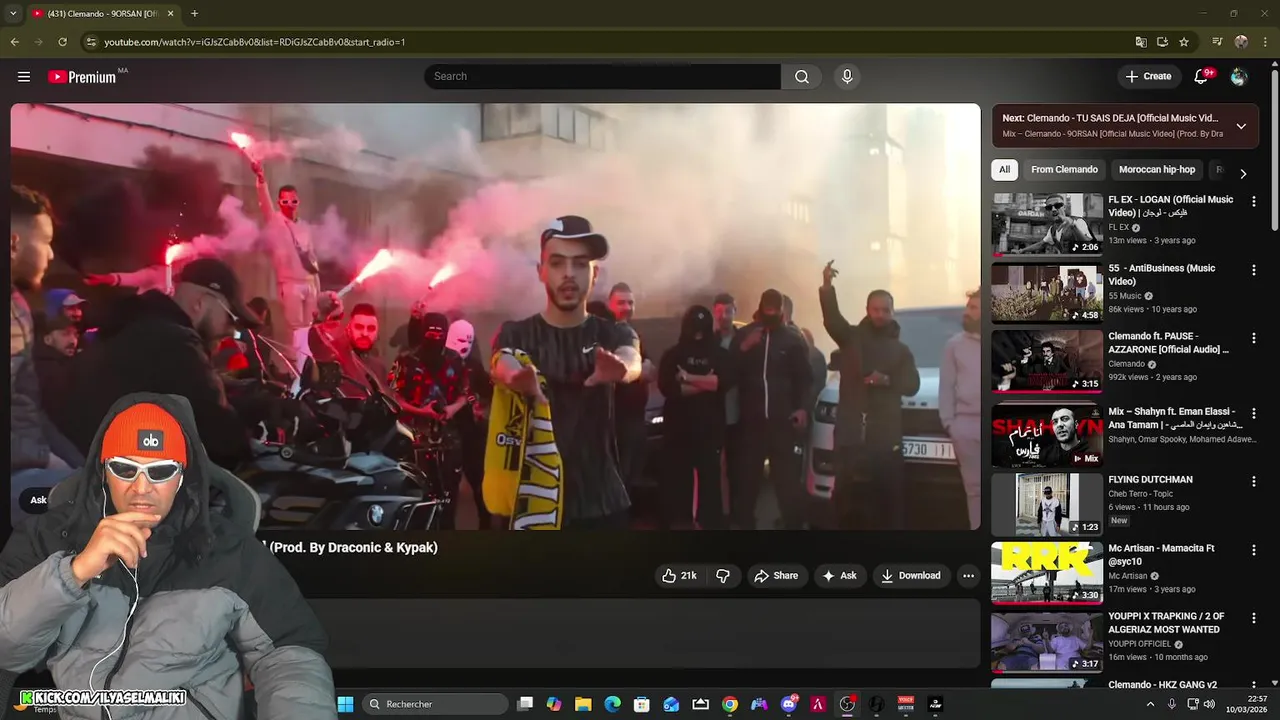Click the Chrome translate page icon
The image size is (1280, 720).
[1141, 42]
